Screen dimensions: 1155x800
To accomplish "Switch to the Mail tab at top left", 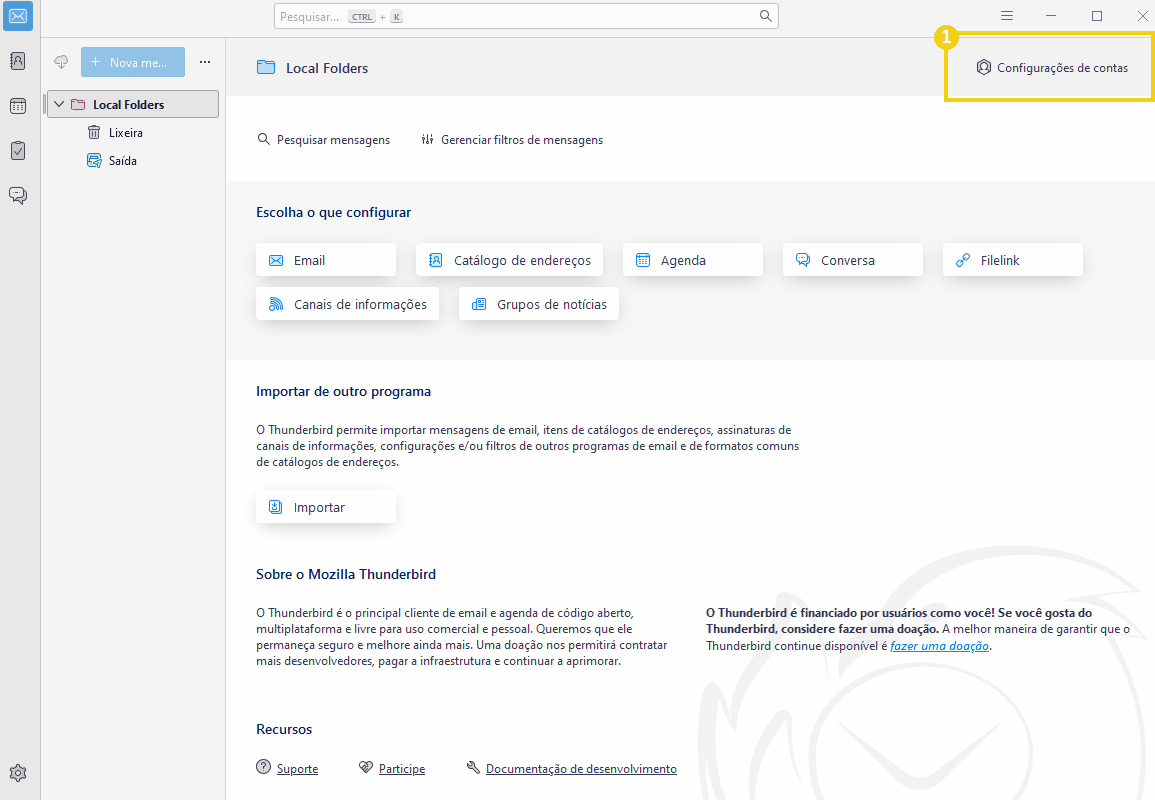I will coord(17,16).
